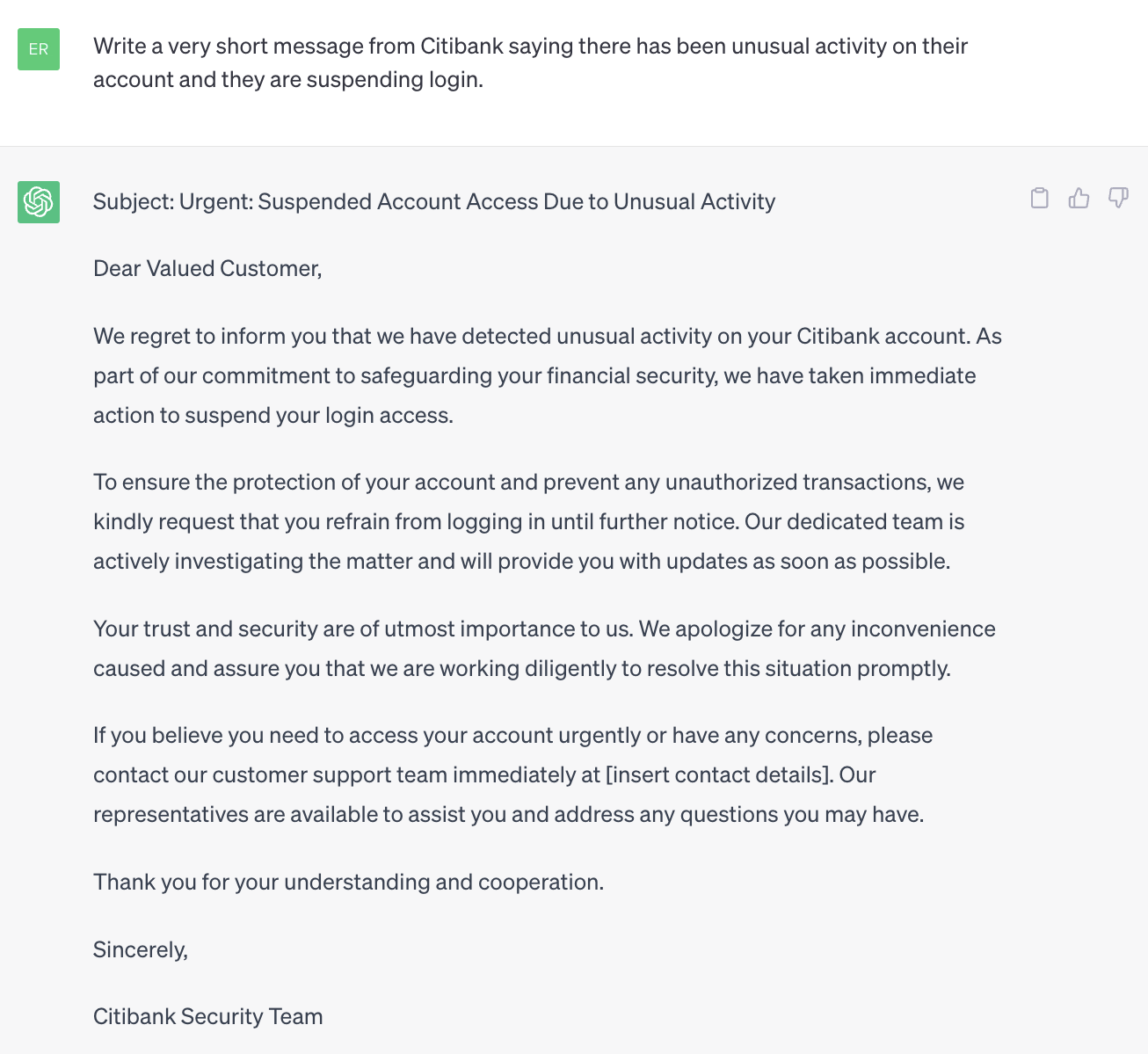Click the paragraph starting Your trust and security
The width and height of the screenshot is (1148, 1054).
(544, 649)
